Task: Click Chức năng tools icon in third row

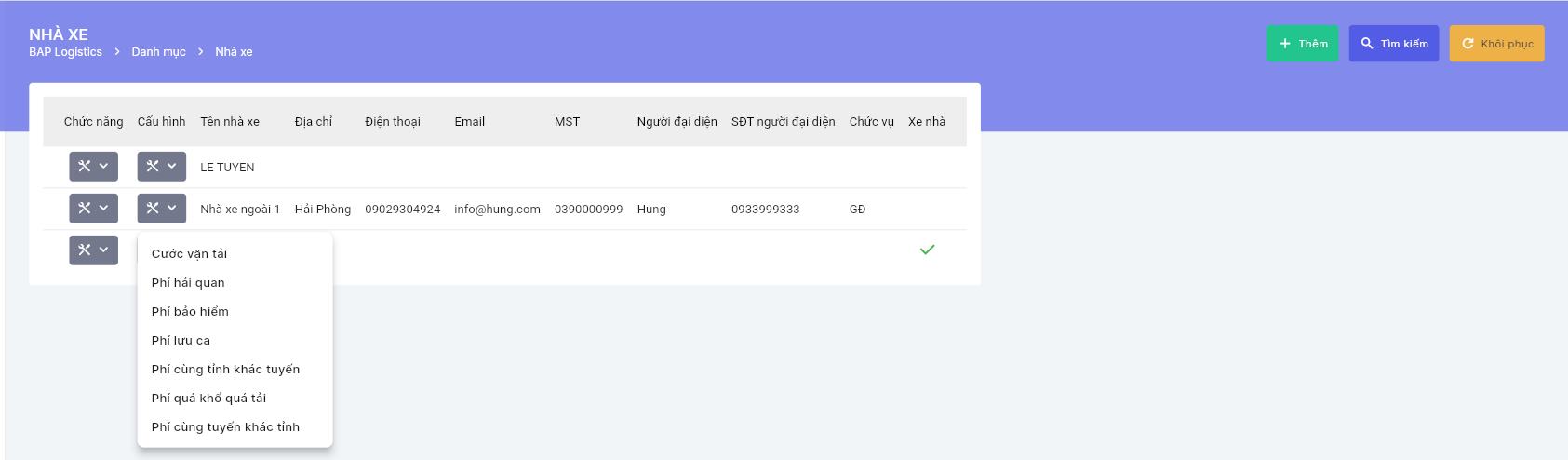Action: (85, 250)
